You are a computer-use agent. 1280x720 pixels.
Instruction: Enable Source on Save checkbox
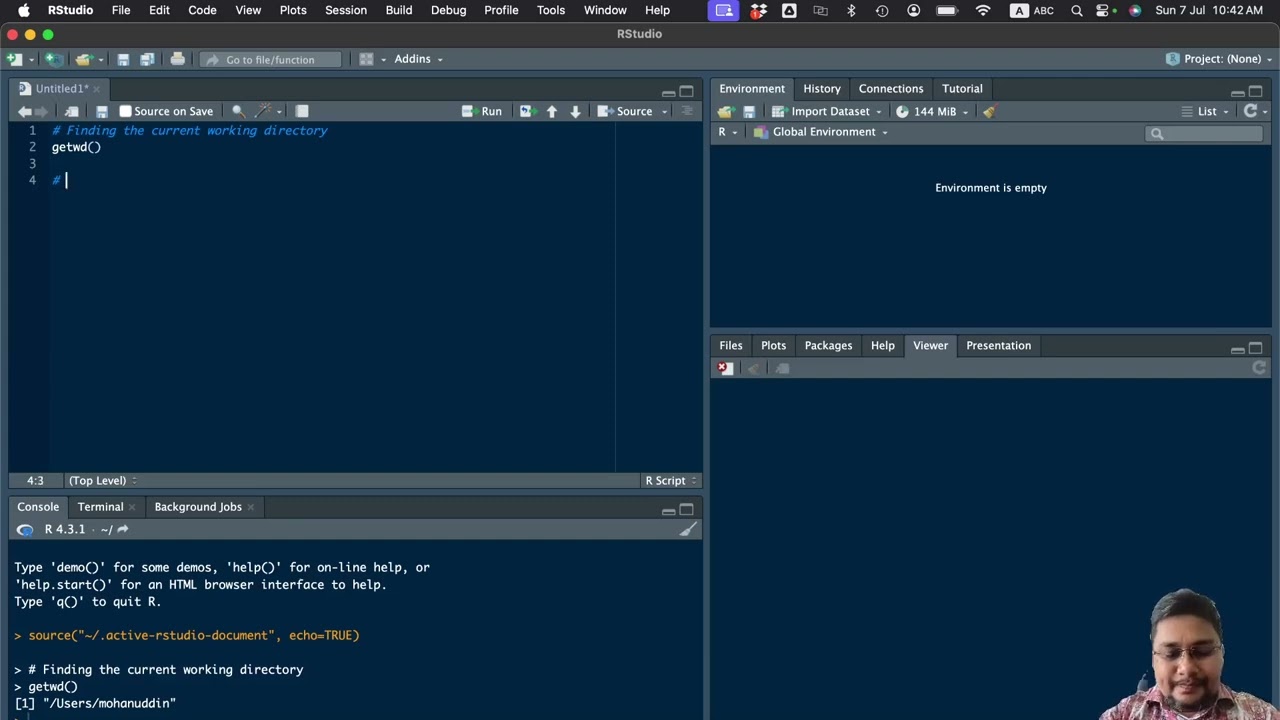125,111
